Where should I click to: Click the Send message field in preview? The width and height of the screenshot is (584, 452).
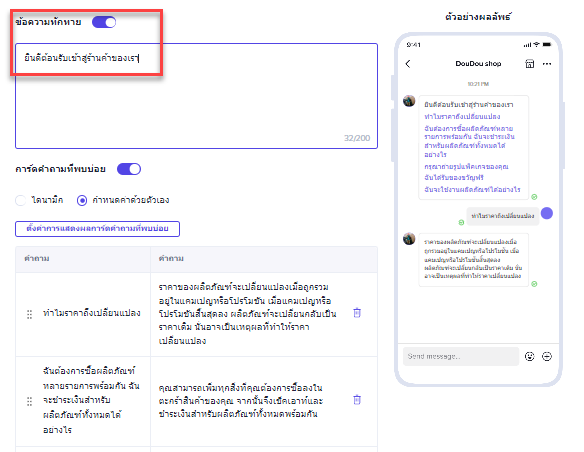pyautogui.click(x=461, y=356)
